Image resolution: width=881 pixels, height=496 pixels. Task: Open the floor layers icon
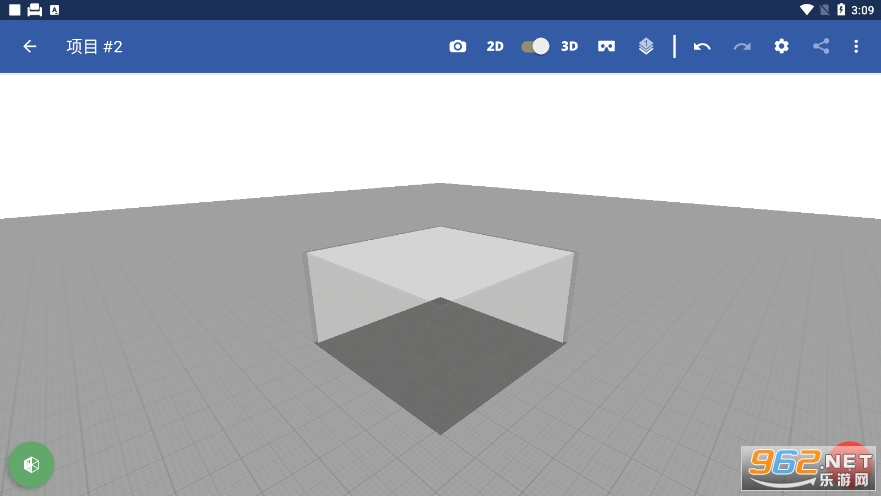click(646, 46)
